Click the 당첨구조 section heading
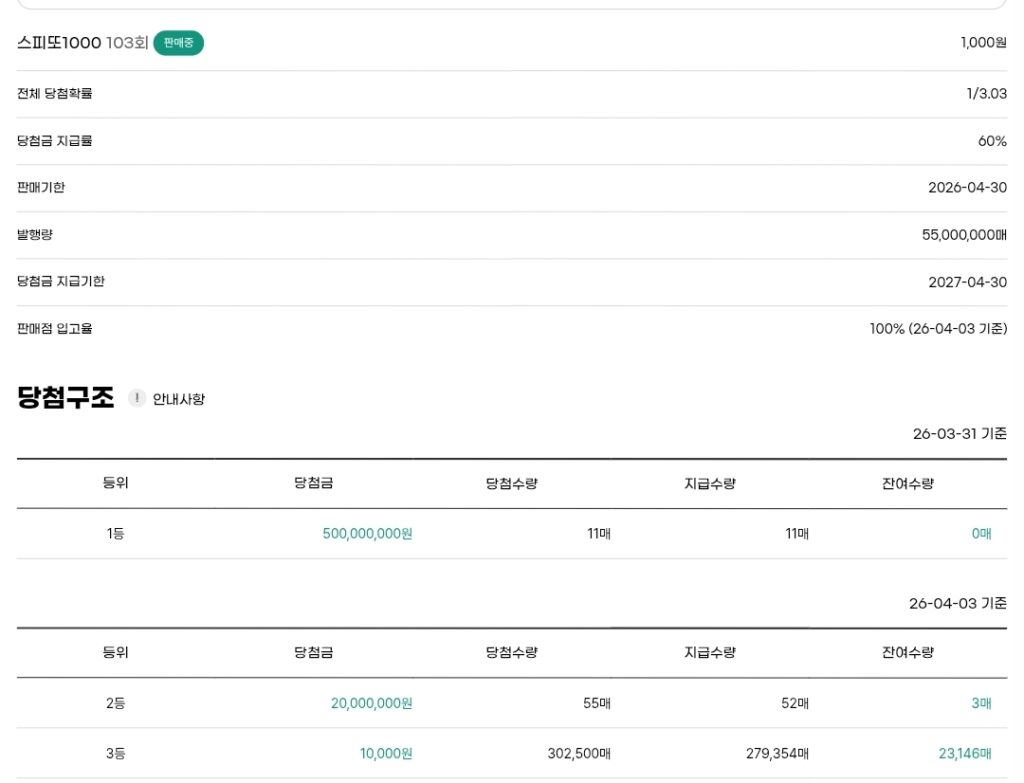The width and height of the screenshot is (1024, 783). coord(65,398)
